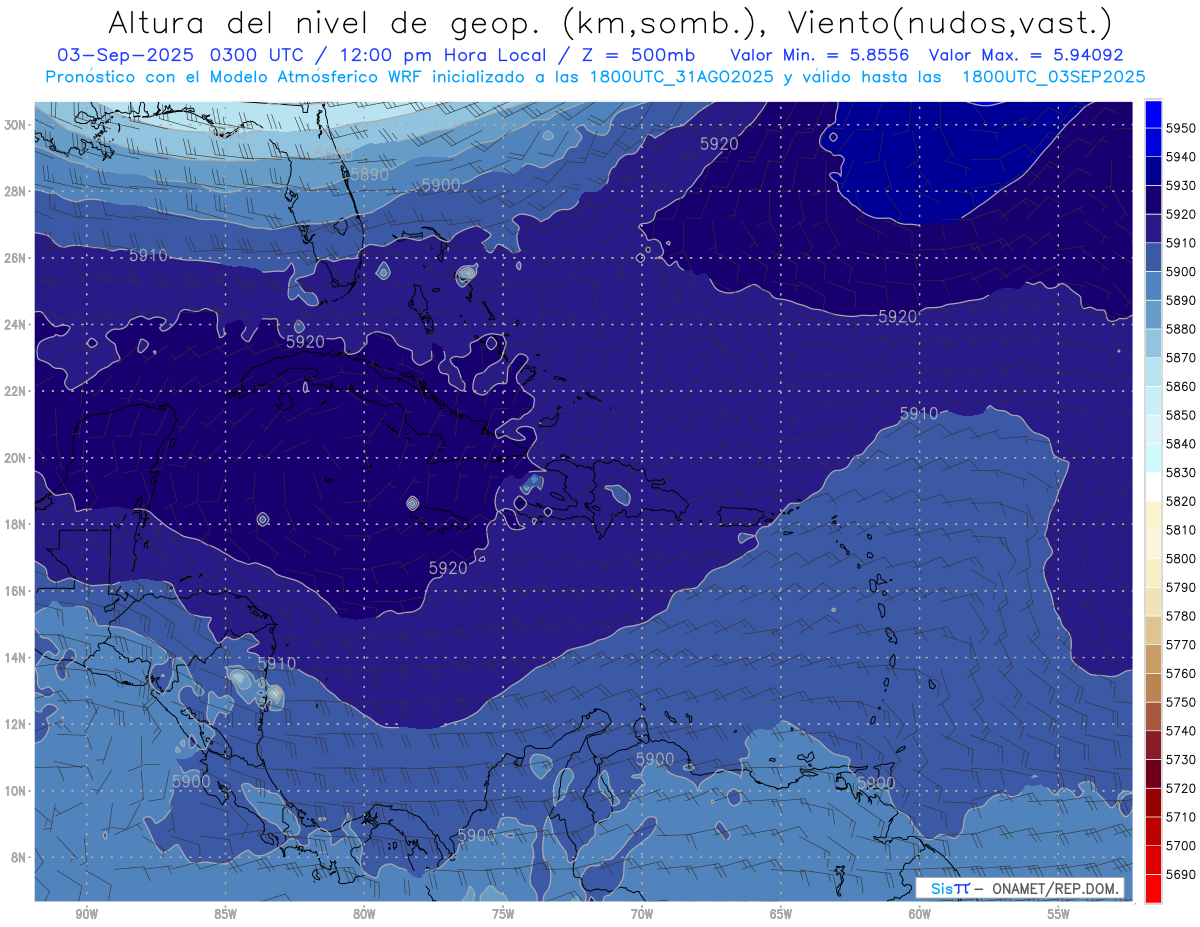
Task: Click the 5870 colorbar label
Action: coord(1181,357)
